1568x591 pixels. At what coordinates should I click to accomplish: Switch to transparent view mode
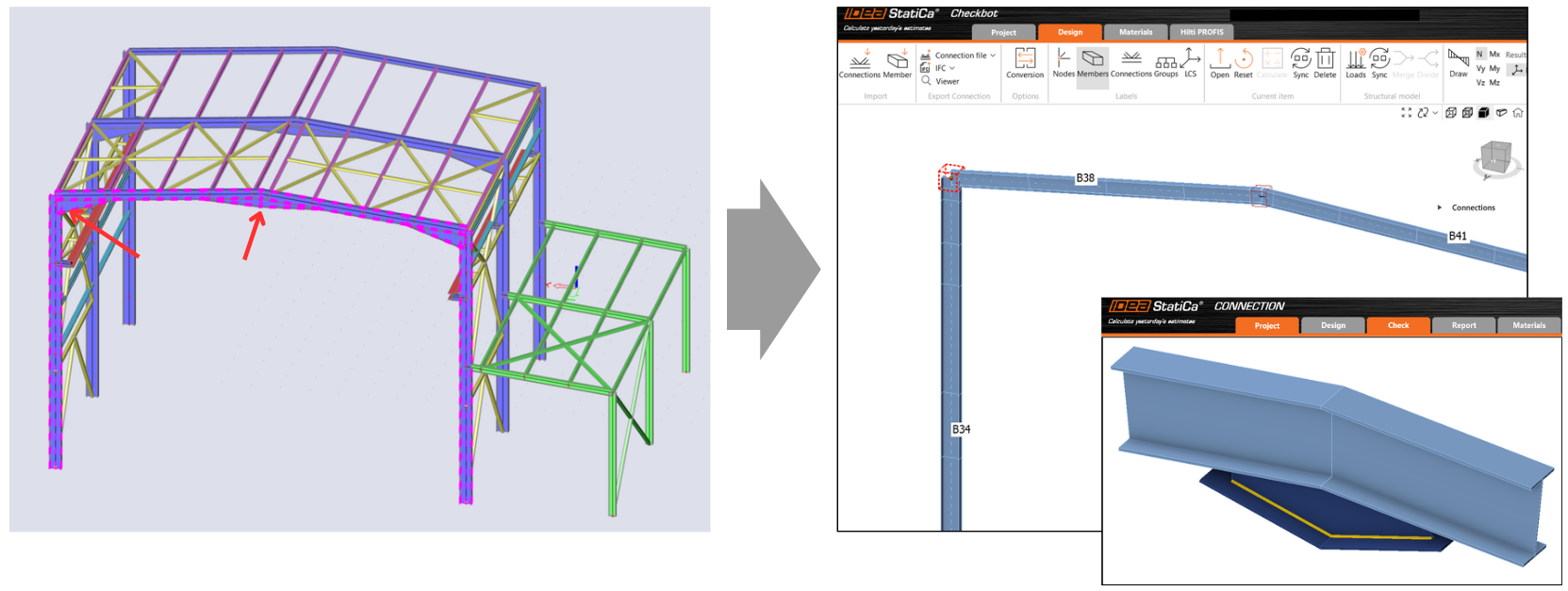(x=1467, y=113)
